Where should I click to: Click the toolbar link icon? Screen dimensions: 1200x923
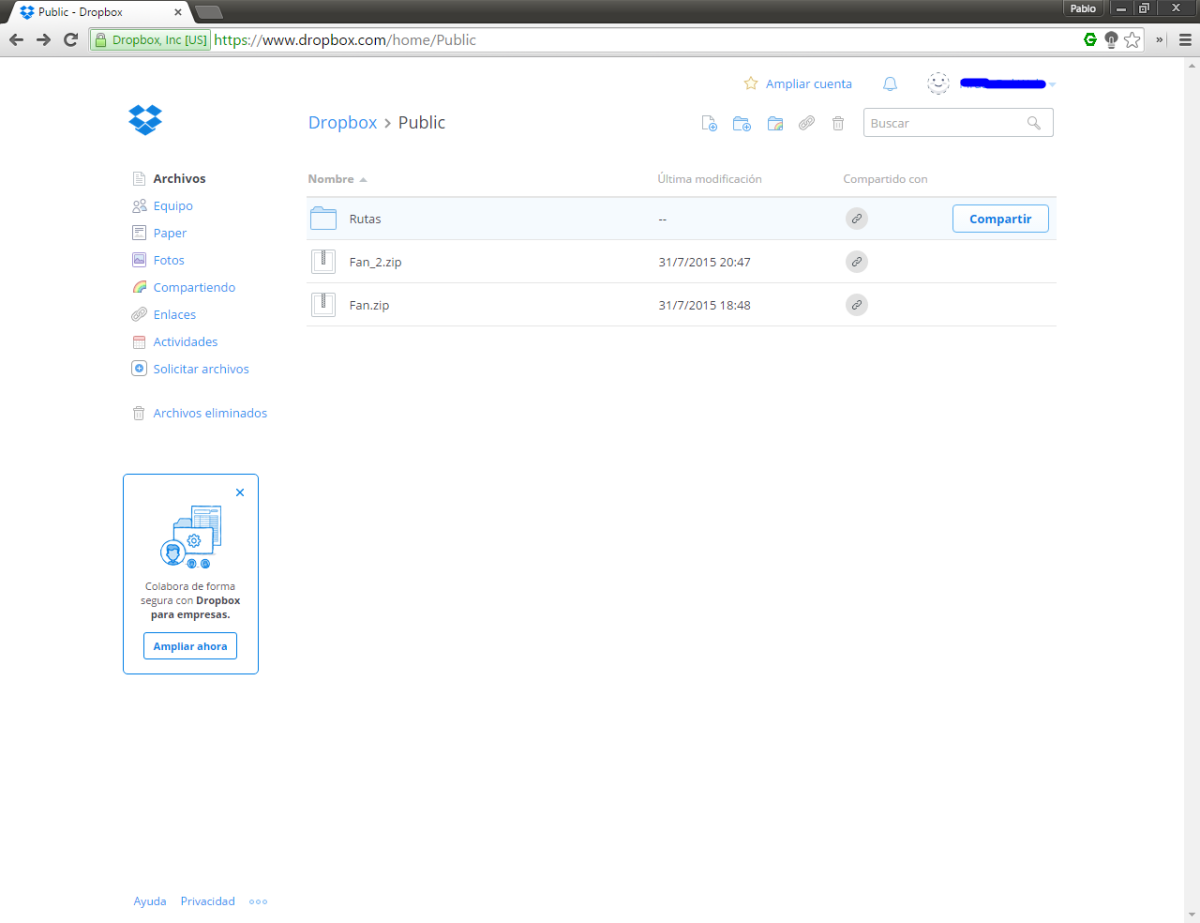click(807, 123)
